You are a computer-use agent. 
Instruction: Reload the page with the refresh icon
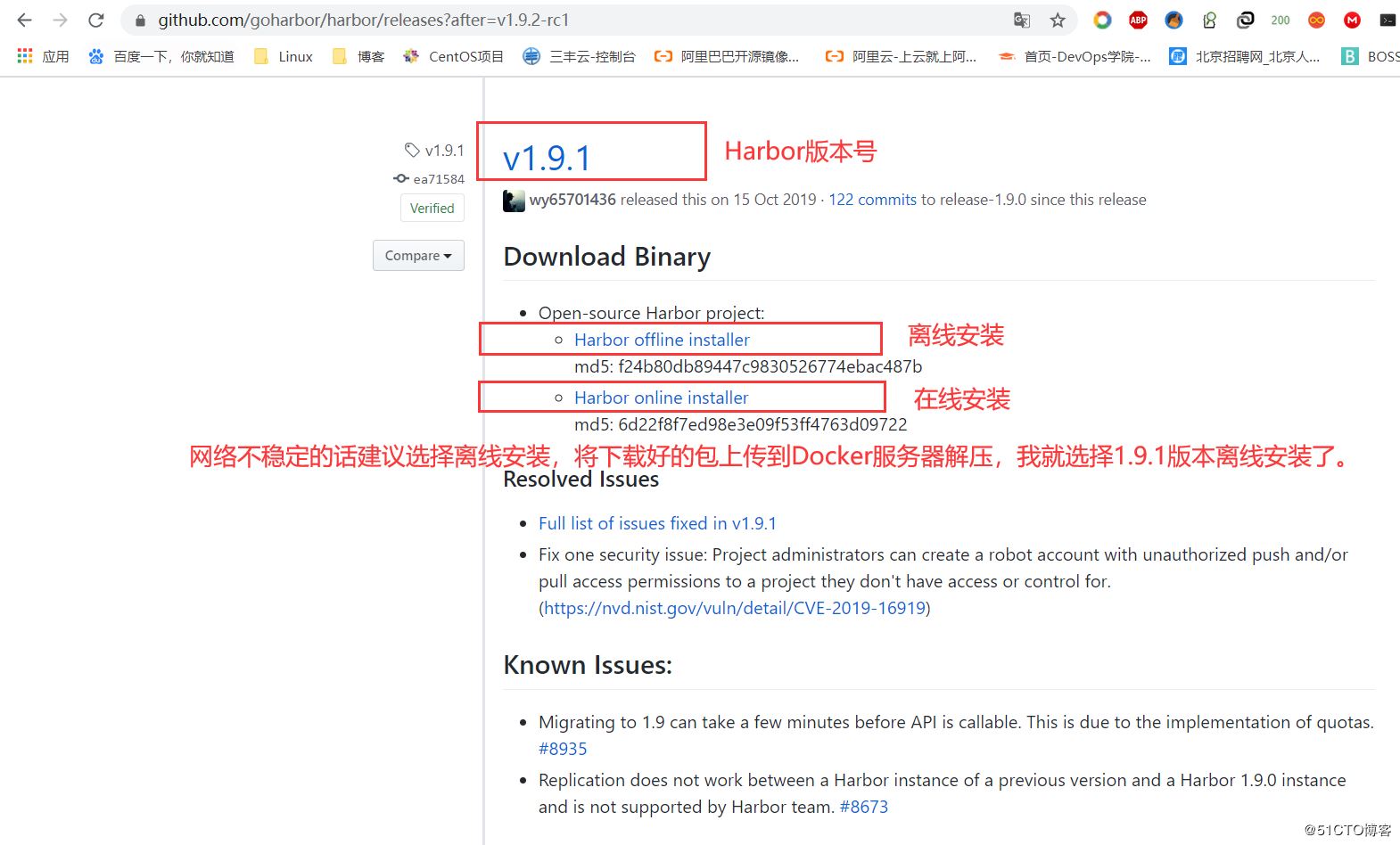coord(96,20)
